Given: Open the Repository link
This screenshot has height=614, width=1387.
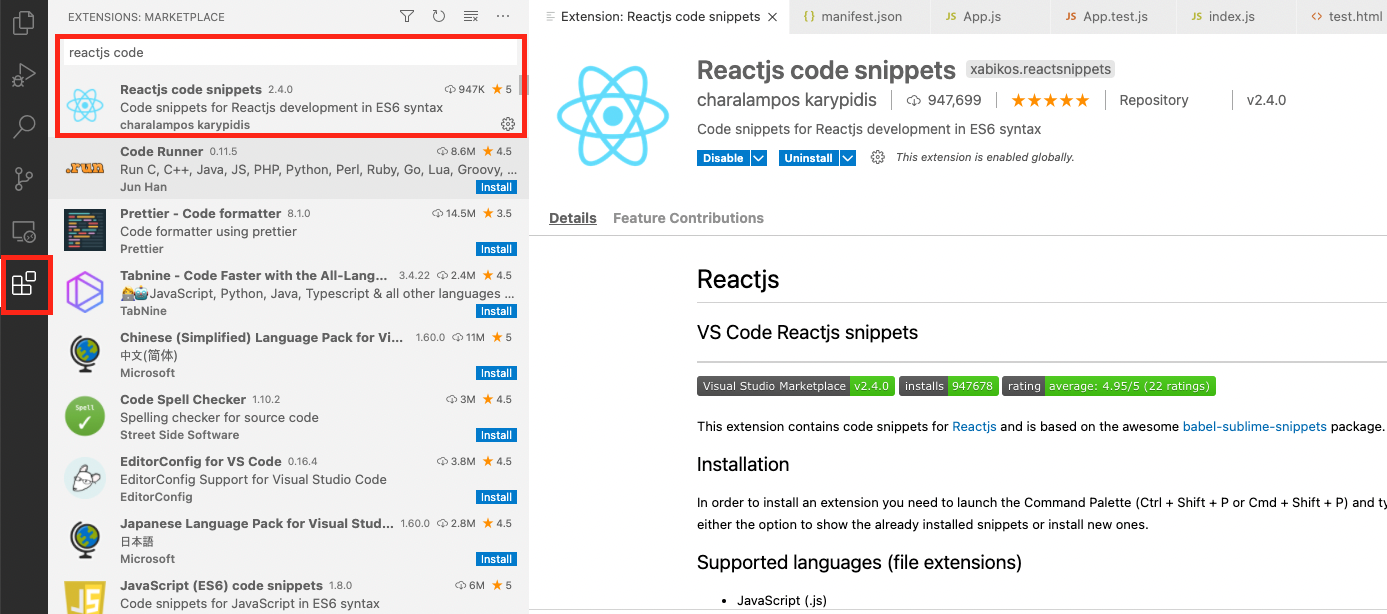Looking at the screenshot, I should (1154, 100).
